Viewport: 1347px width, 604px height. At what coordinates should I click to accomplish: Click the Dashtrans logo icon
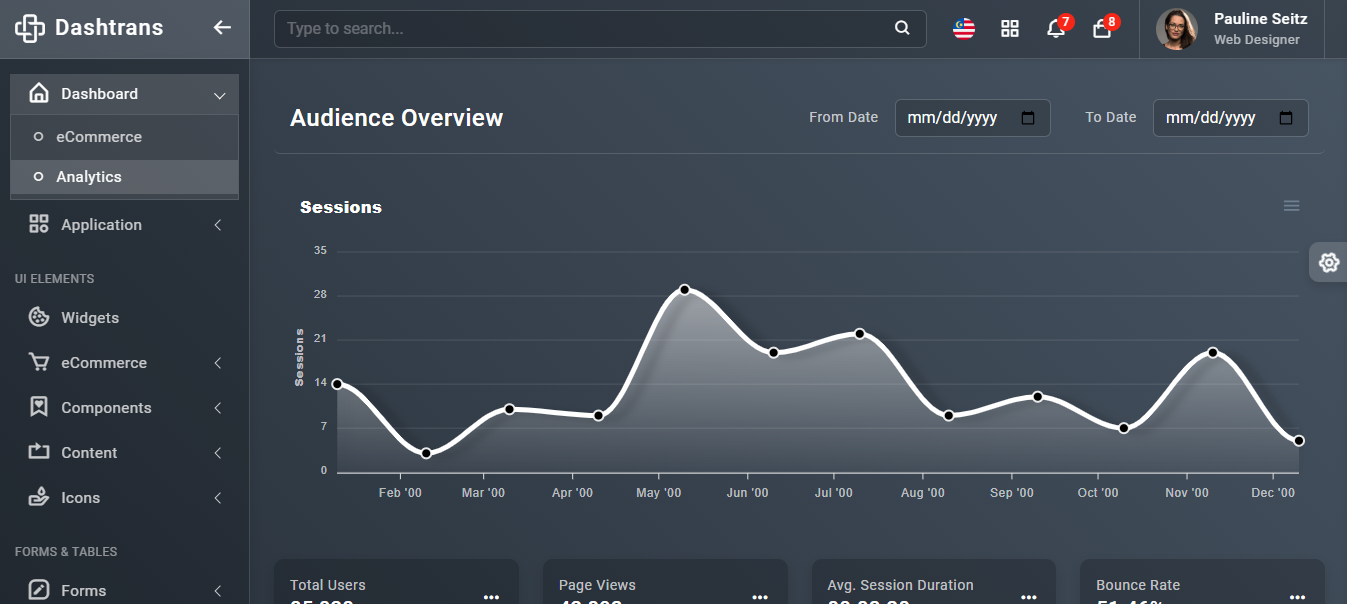(x=30, y=28)
